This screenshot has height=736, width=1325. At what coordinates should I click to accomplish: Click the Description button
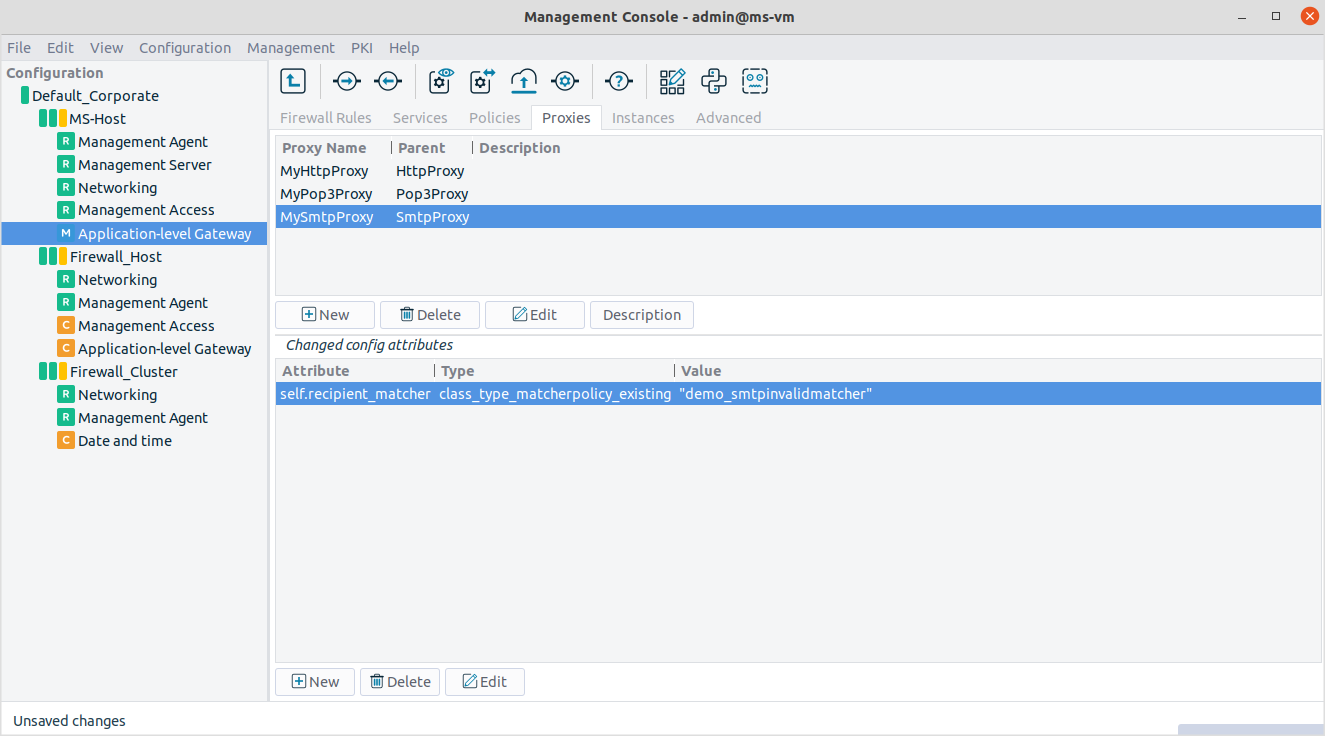[x=642, y=315]
